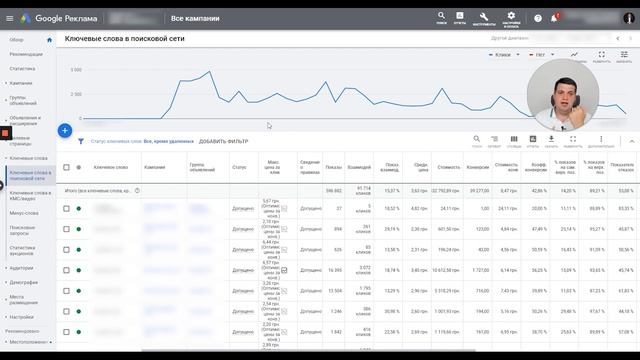Click the home icon next to Обзор
This screenshot has width=640, height=360.
pos(49,40)
